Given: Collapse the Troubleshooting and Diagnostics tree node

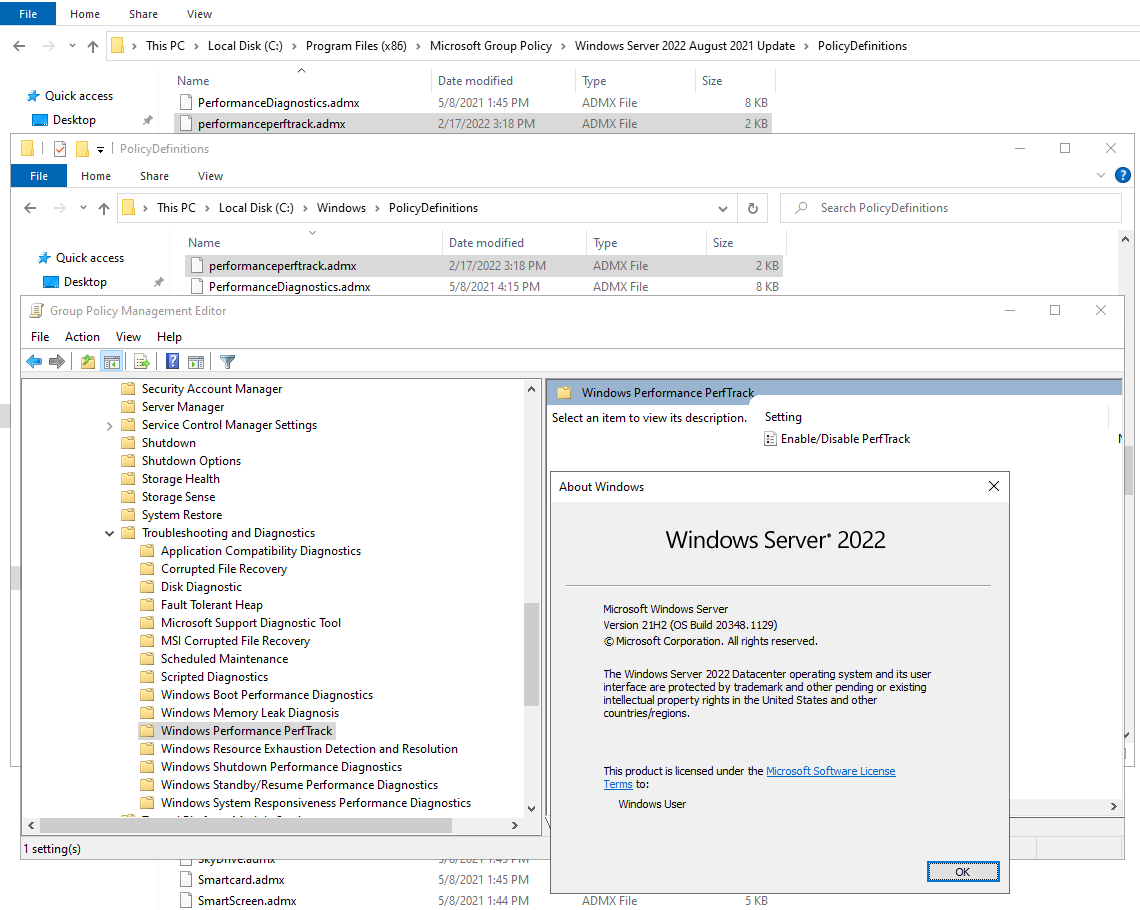Looking at the screenshot, I should [x=109, y=533].
